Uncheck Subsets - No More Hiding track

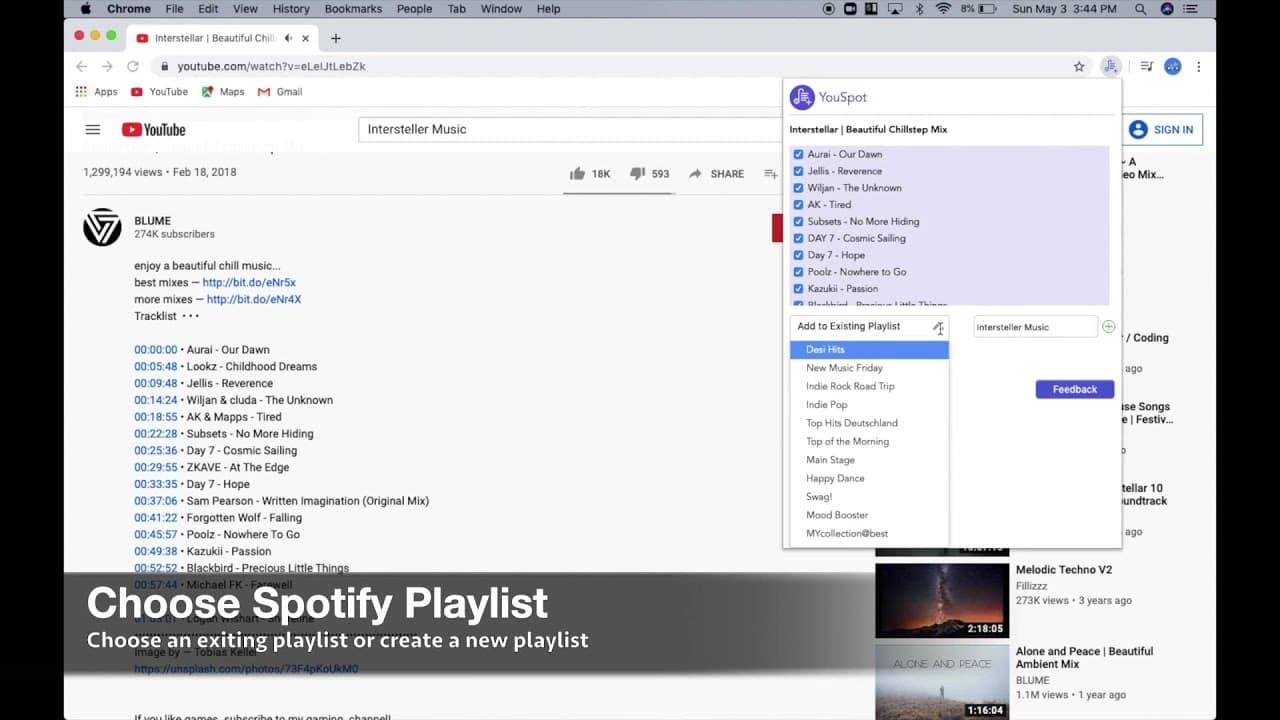(798, 222)
